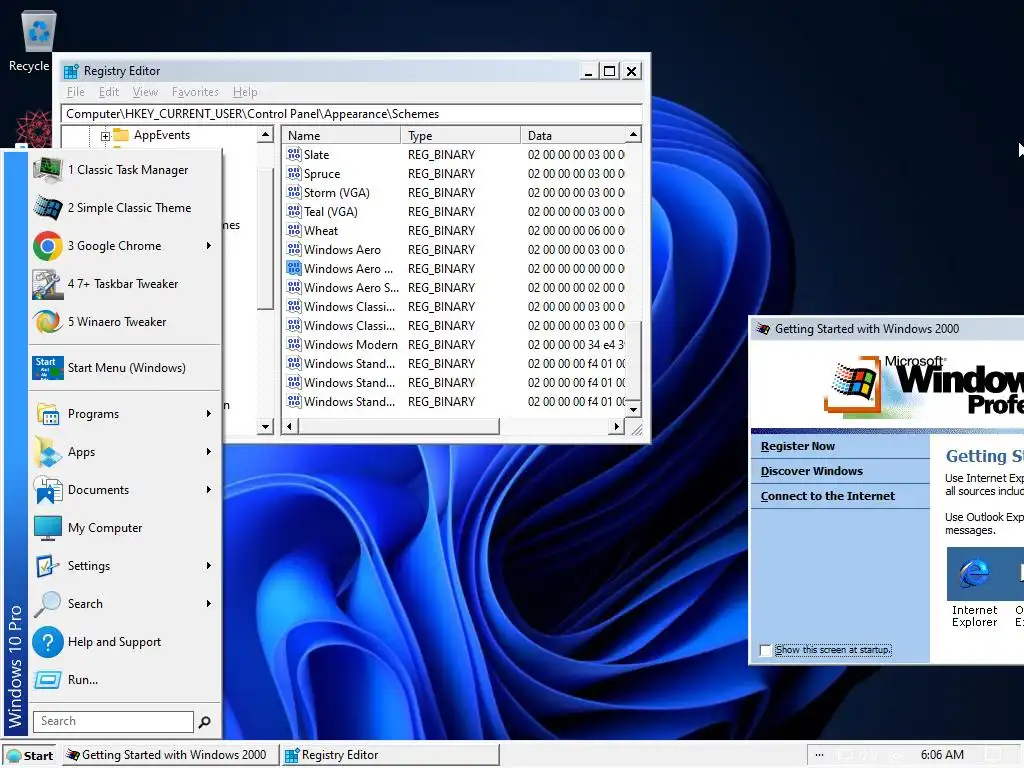Viewport: 1024px width, 768px height.
Task: Switch to Getting Started taskbar button
Action: coord(170,755)
